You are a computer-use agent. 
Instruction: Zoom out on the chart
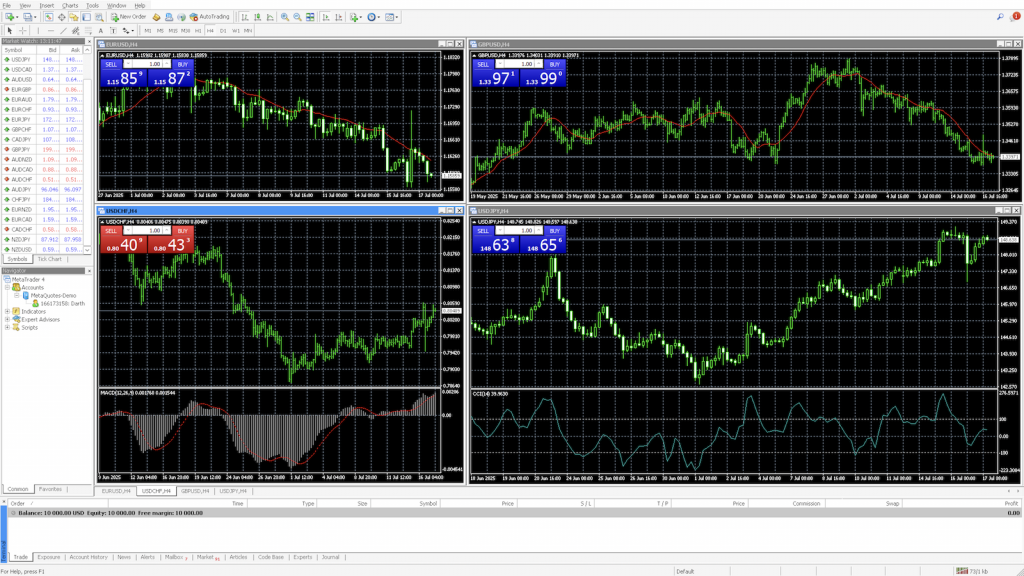pyautogui.click(x=297, y=17)
